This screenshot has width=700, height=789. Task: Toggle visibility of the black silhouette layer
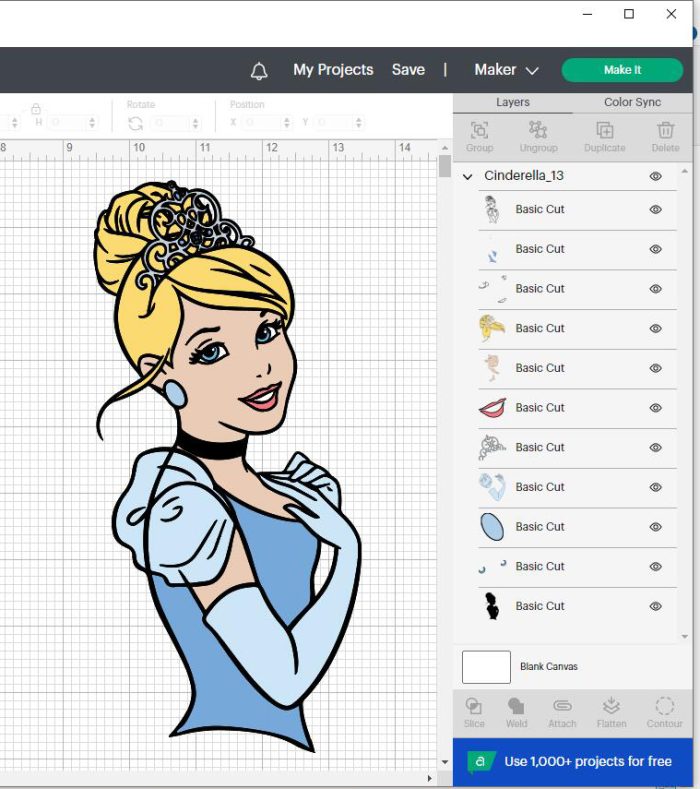pos(655,606)
